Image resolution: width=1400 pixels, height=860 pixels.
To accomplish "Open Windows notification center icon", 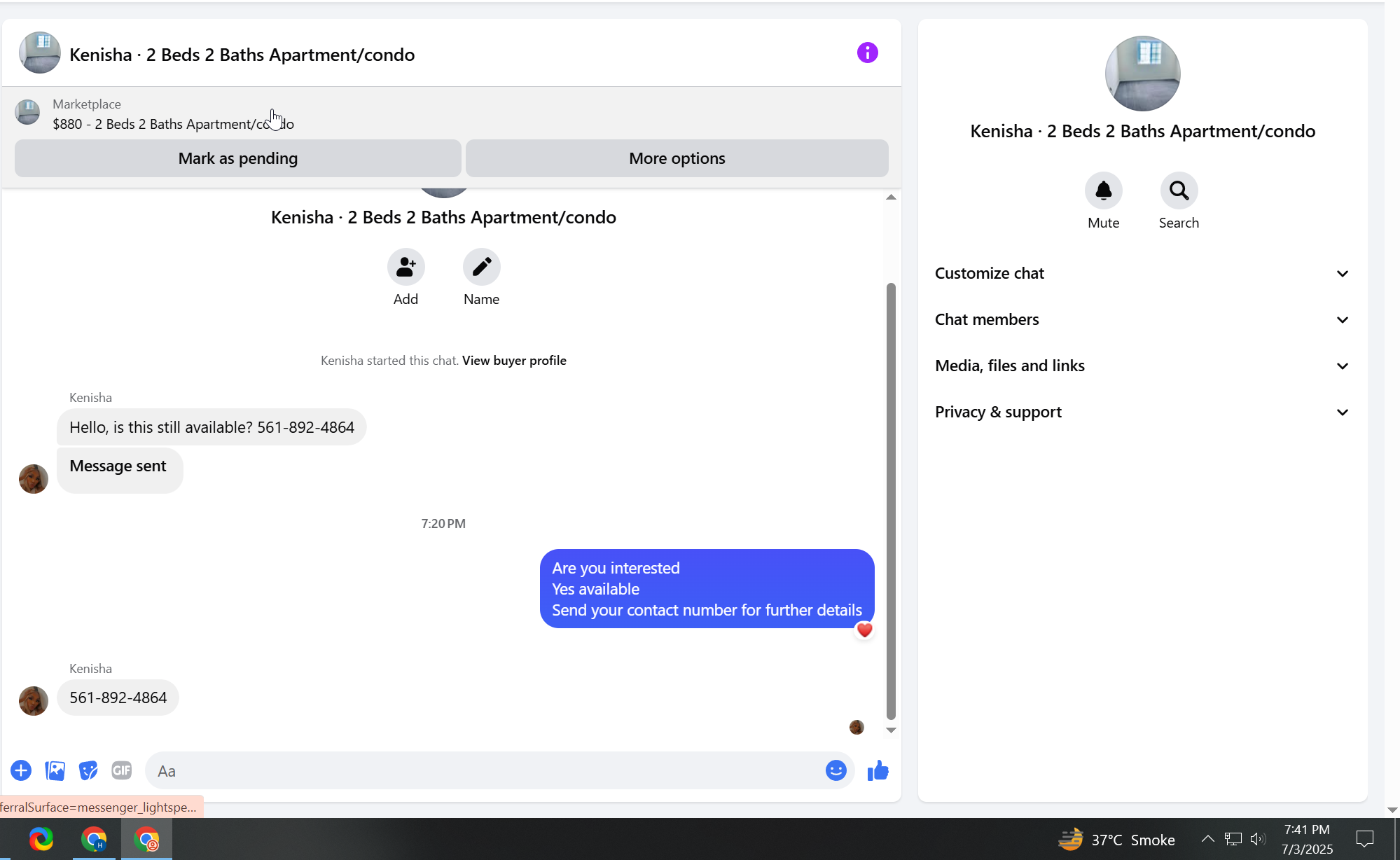I will click(x=1364, y=839).
